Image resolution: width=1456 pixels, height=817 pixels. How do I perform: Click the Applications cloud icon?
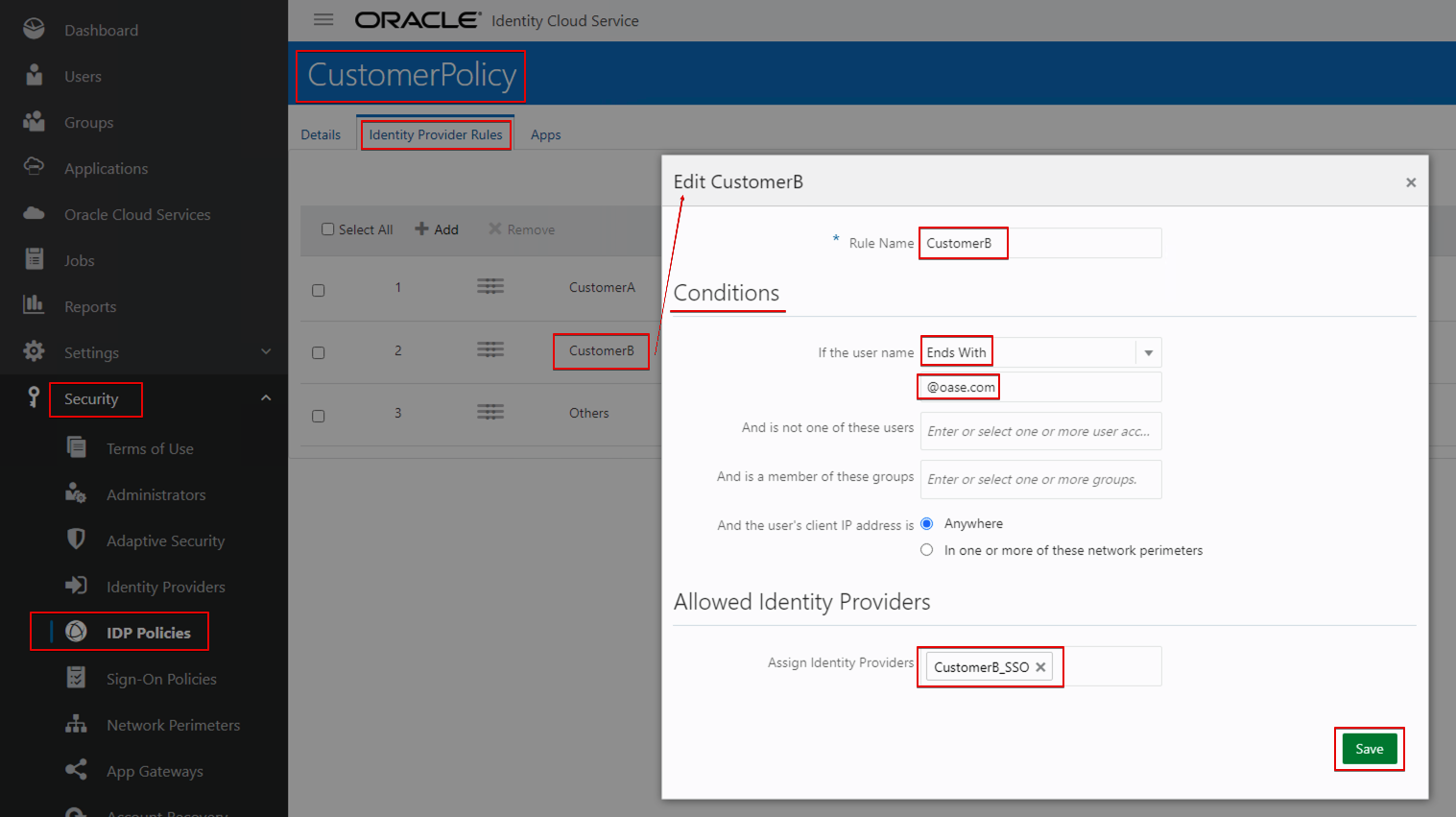(34, 166)
